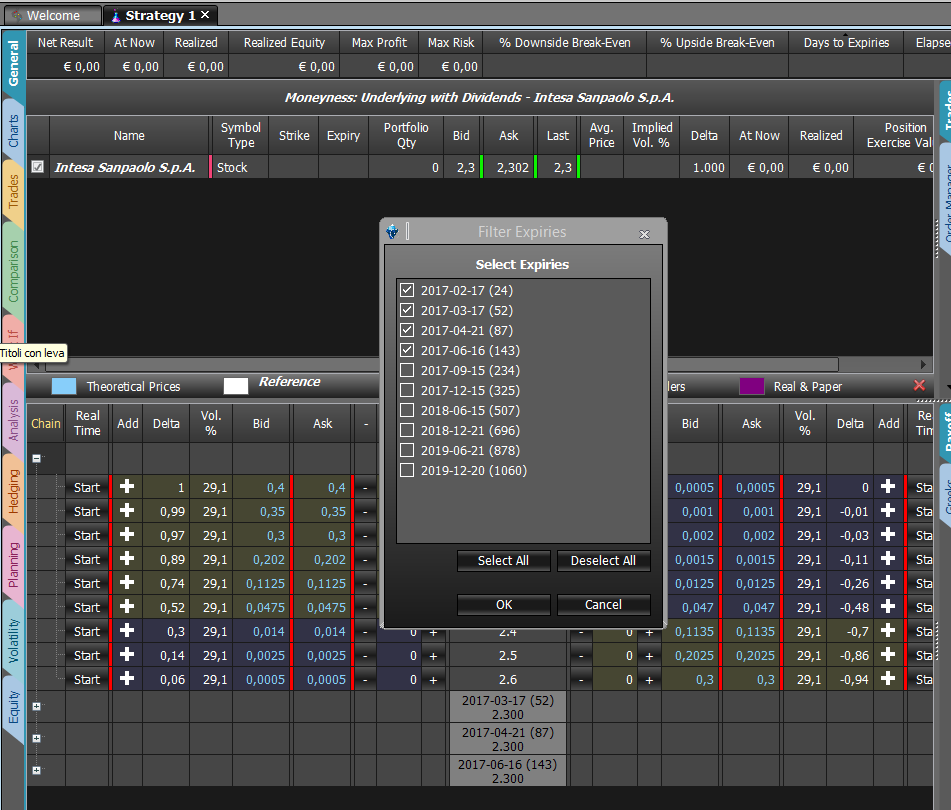Click the flask icon on the Strategy 1 tab
The width and height of the screenshot is (951, 810).
point(116,16)
